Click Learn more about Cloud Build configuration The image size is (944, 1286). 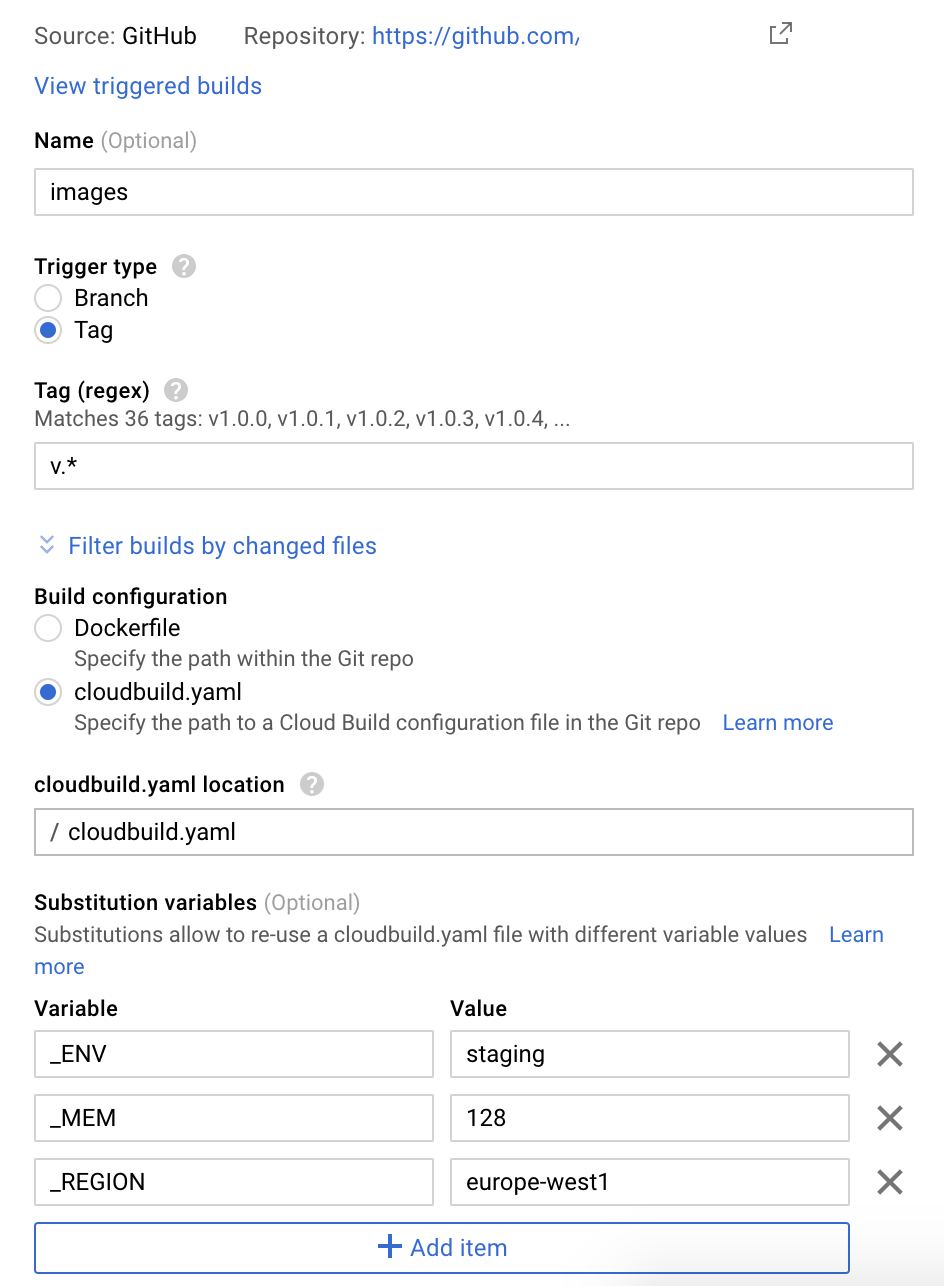[x=777, y=722]
